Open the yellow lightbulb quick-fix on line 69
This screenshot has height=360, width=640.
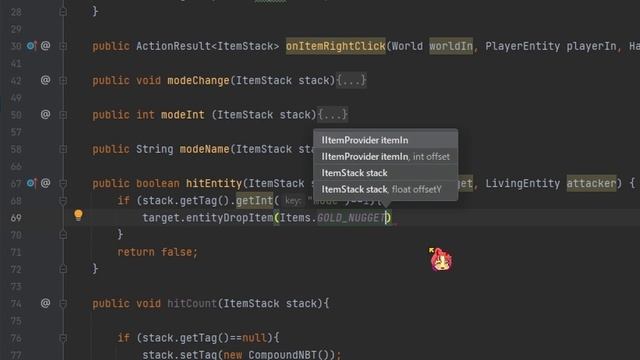(78, 215)
